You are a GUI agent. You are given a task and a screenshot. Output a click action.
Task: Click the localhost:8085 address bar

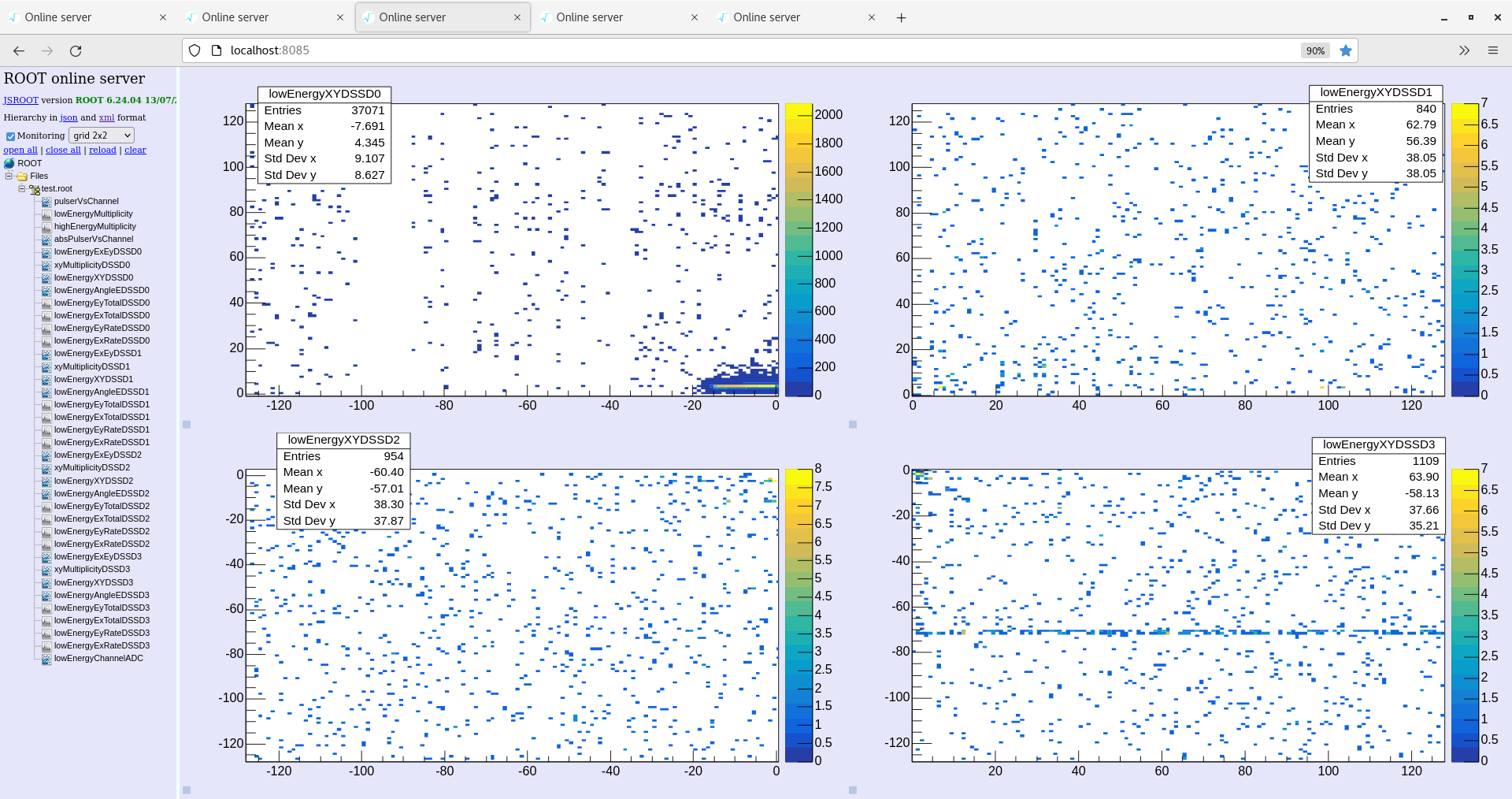click(x=709, y=50)
